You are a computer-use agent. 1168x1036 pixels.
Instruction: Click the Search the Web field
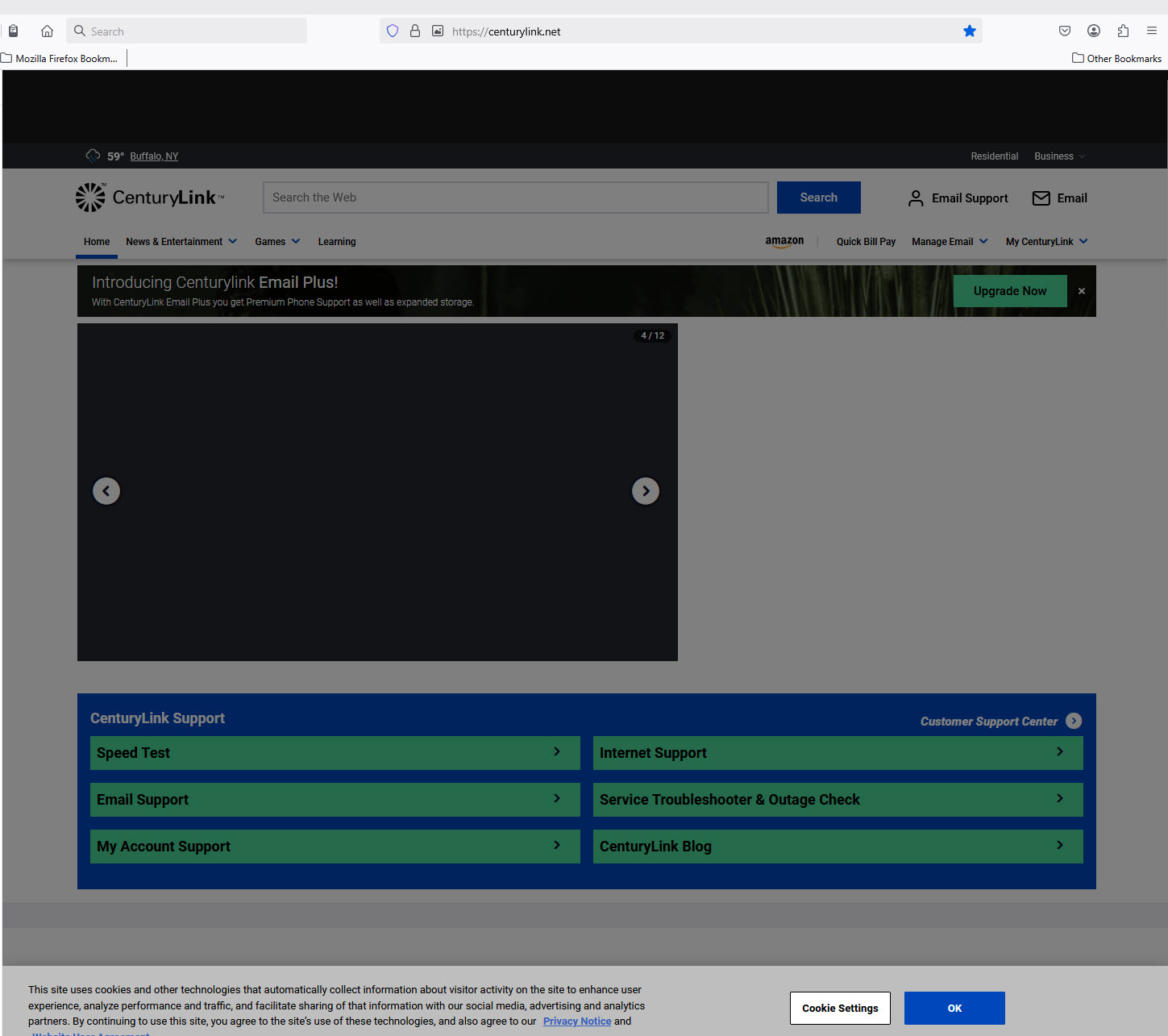pyautogui.click(x=516, y=198)
